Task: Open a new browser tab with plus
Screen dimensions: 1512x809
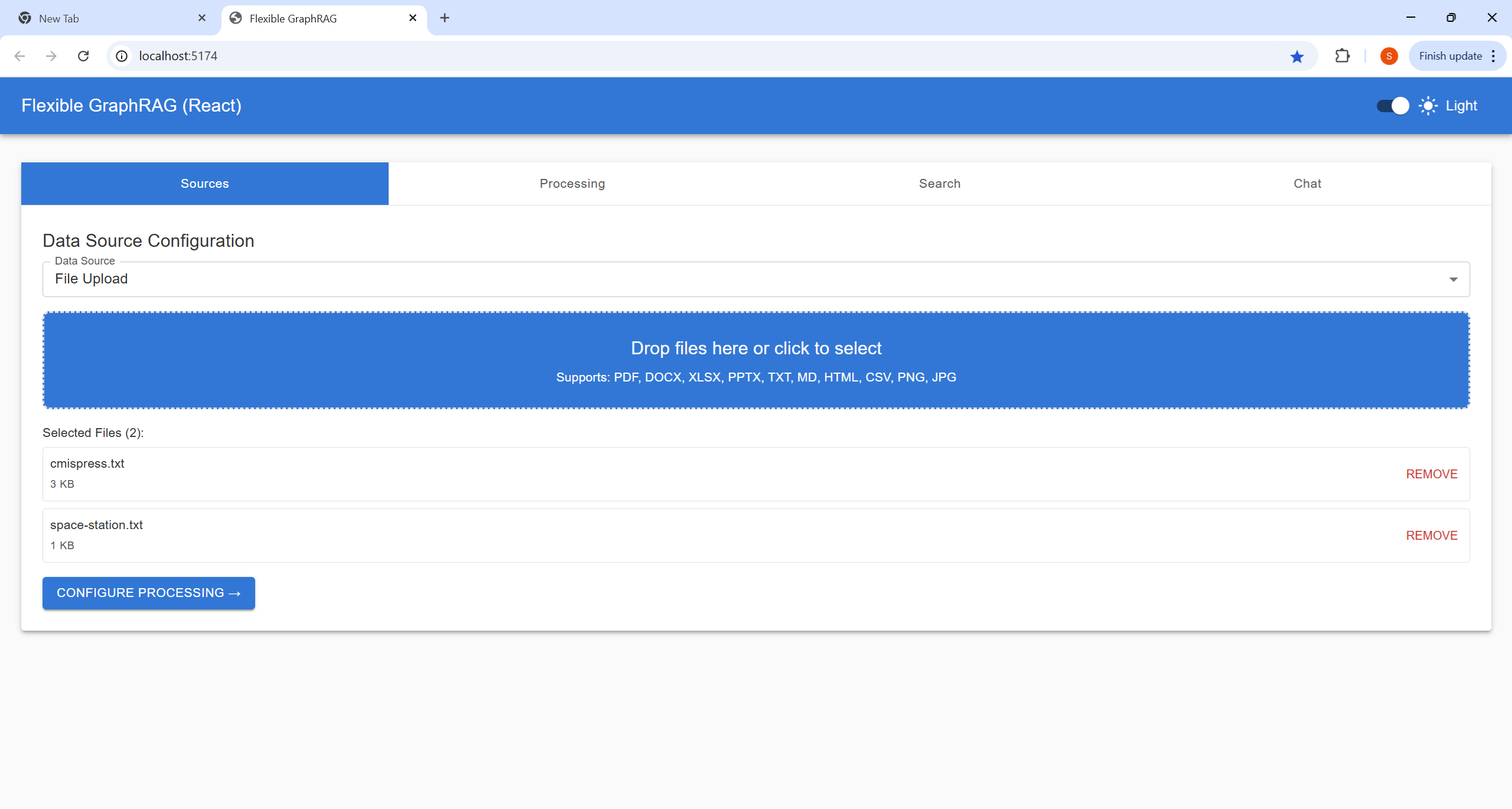Action: [x=445, y=18]
